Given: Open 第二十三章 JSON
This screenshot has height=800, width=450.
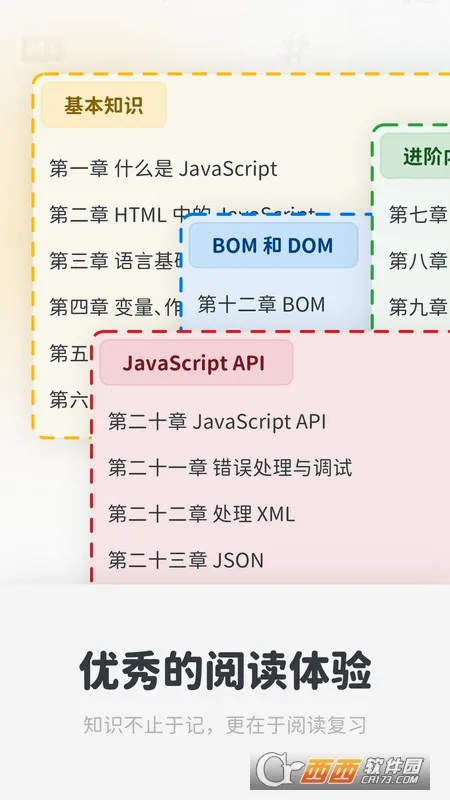Looking at the screenshot, I should point(186,560).
